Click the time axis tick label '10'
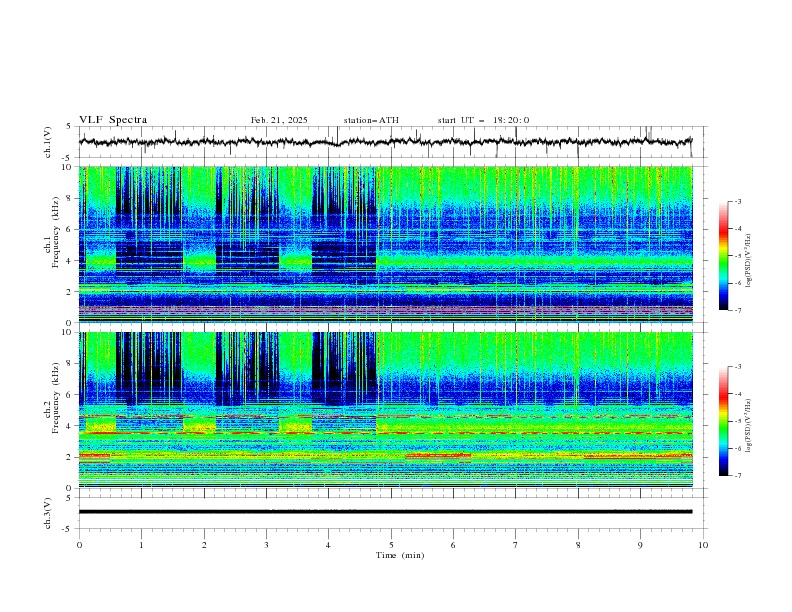792x612 pixels. pyautogui.click(x=703, y=545)
